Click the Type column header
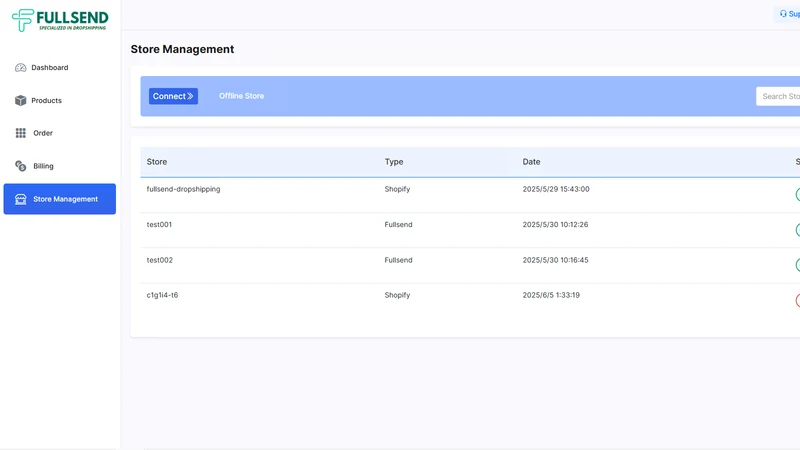This screenshot has width=800, height=450. pyautogui.click(x=394, y=162)
